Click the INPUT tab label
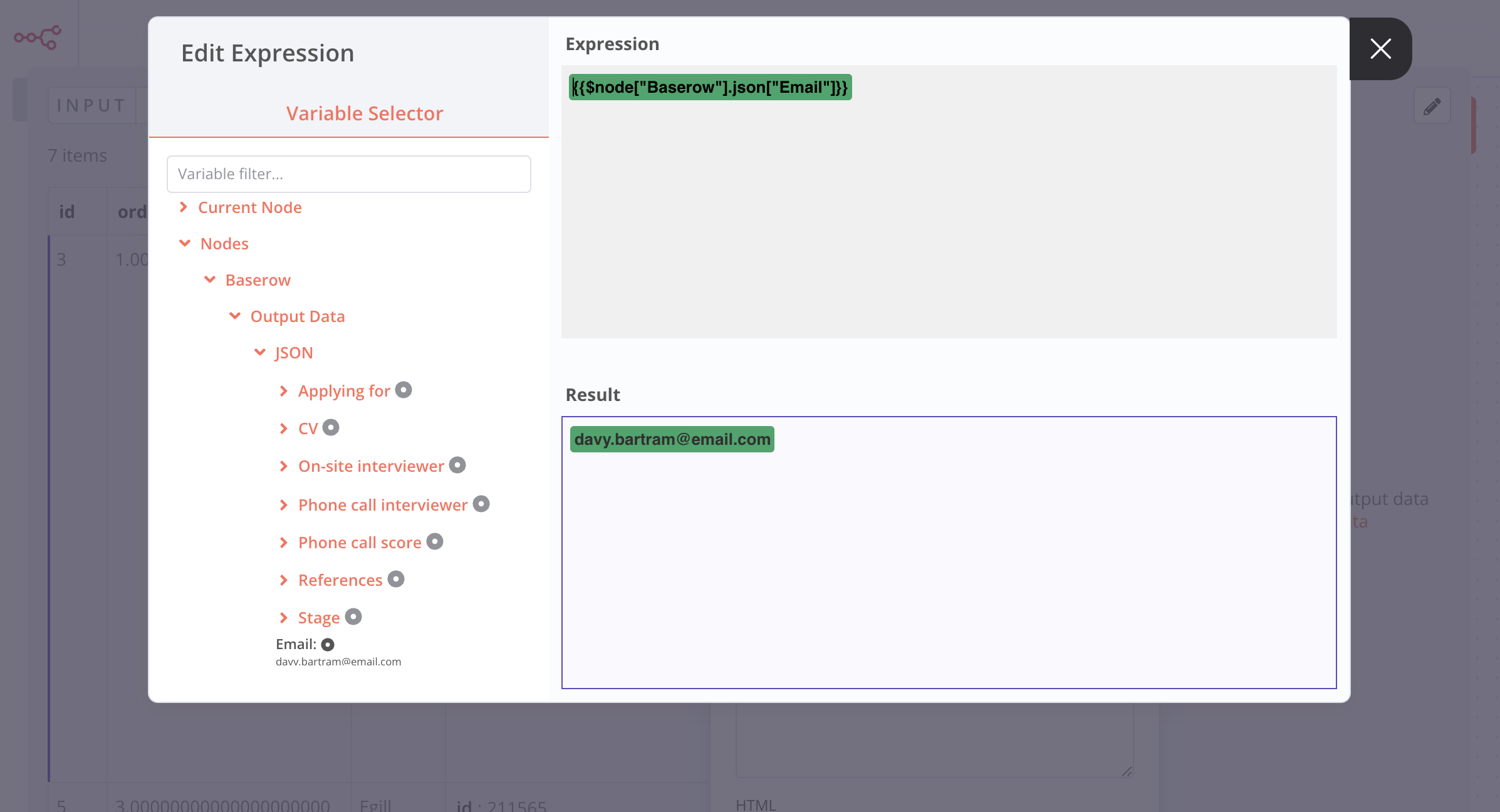1500x812 pixels. pyautogui.click(x=91, y=105)
